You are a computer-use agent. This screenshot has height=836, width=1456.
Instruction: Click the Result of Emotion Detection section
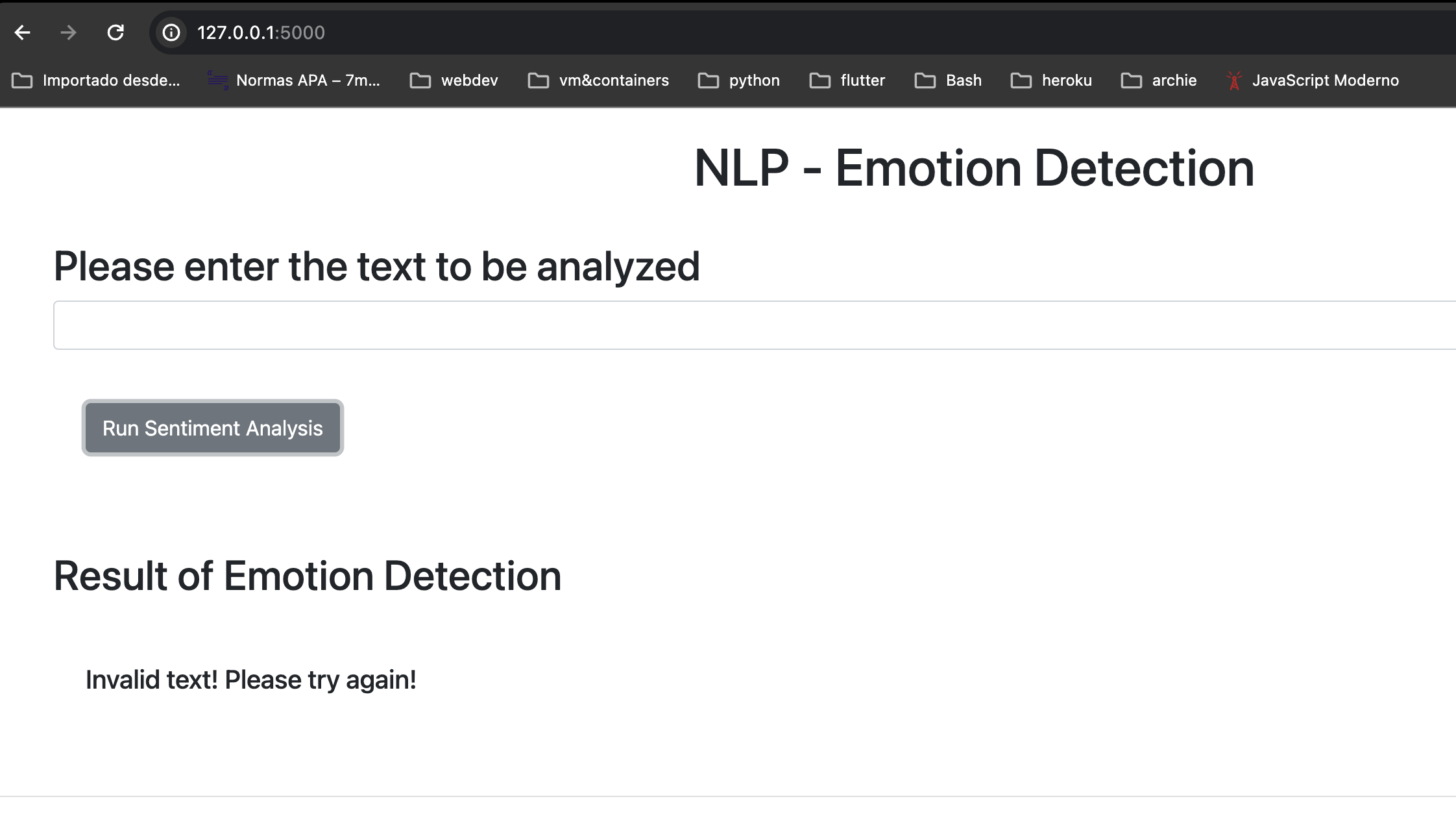click(x=307, y=576)
